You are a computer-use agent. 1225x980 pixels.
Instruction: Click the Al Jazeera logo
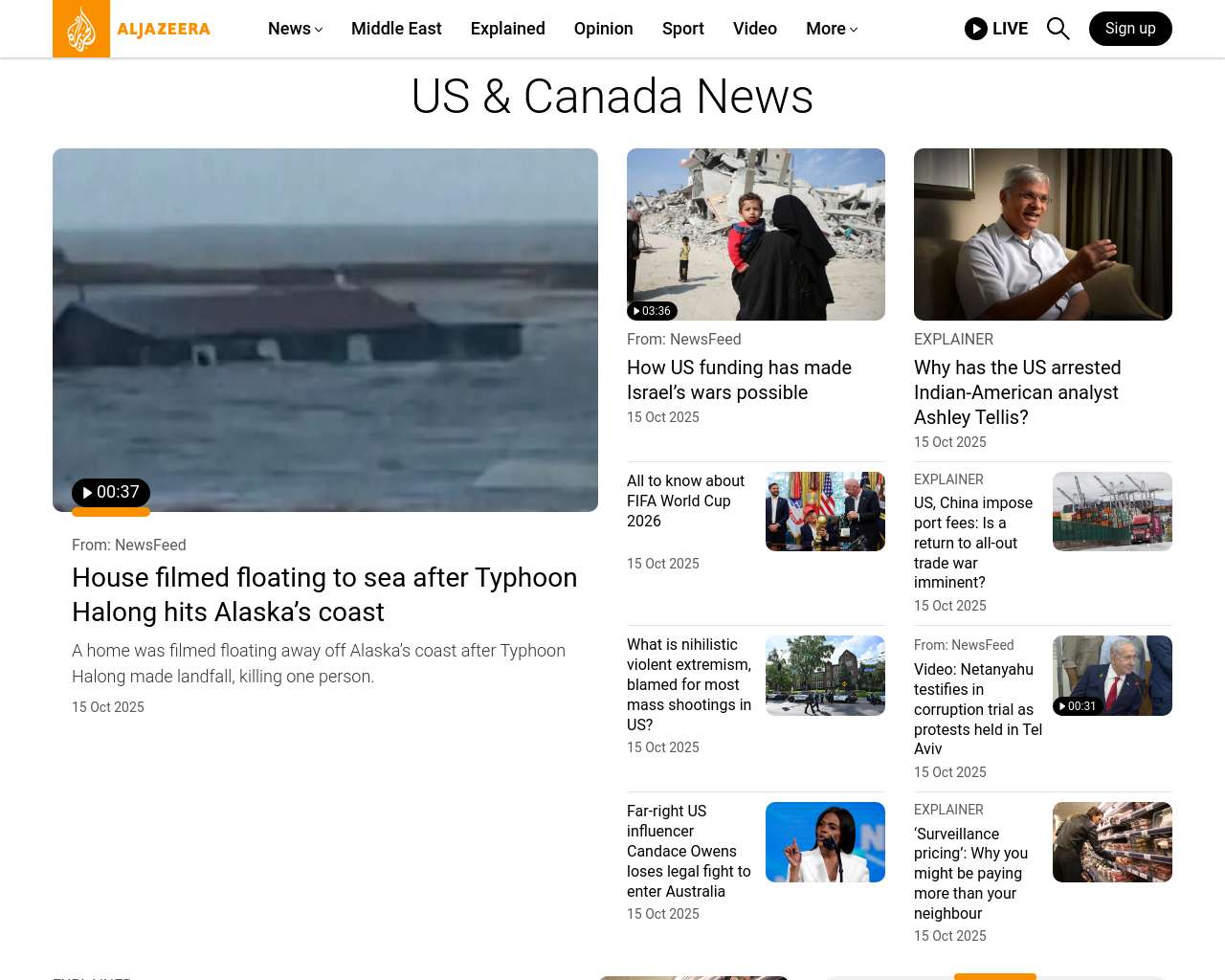(x=132, y=29)
